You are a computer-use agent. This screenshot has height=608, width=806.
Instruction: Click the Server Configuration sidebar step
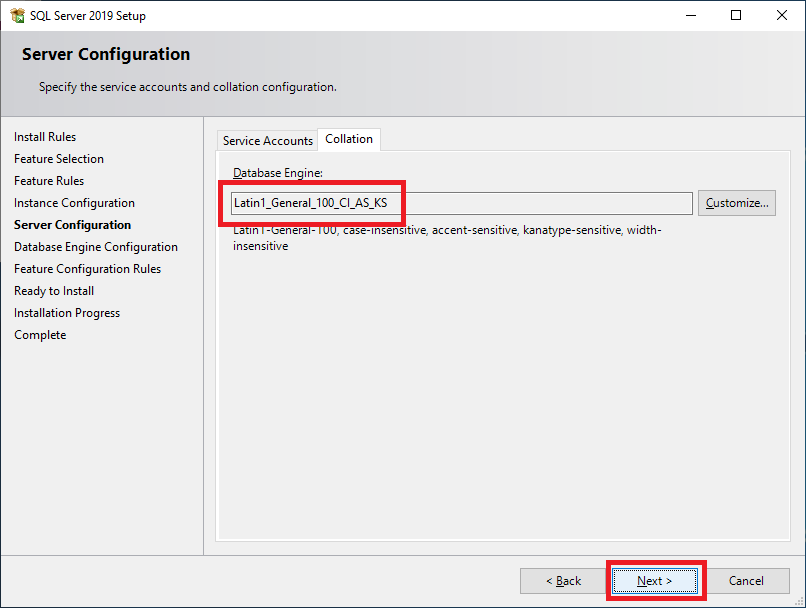[x=72, y=225]
